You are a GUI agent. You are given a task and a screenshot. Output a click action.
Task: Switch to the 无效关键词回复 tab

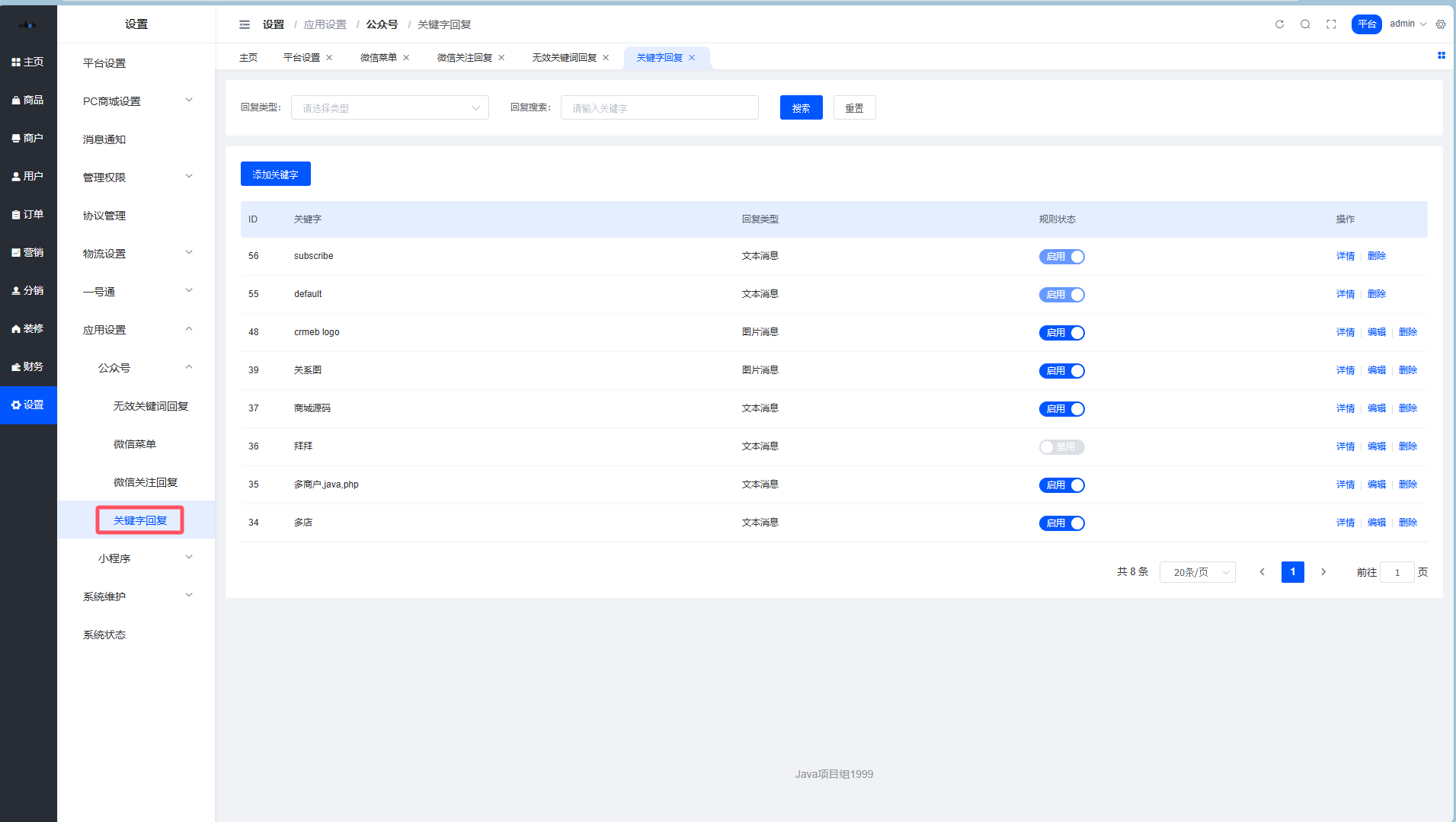pos(564,58)
